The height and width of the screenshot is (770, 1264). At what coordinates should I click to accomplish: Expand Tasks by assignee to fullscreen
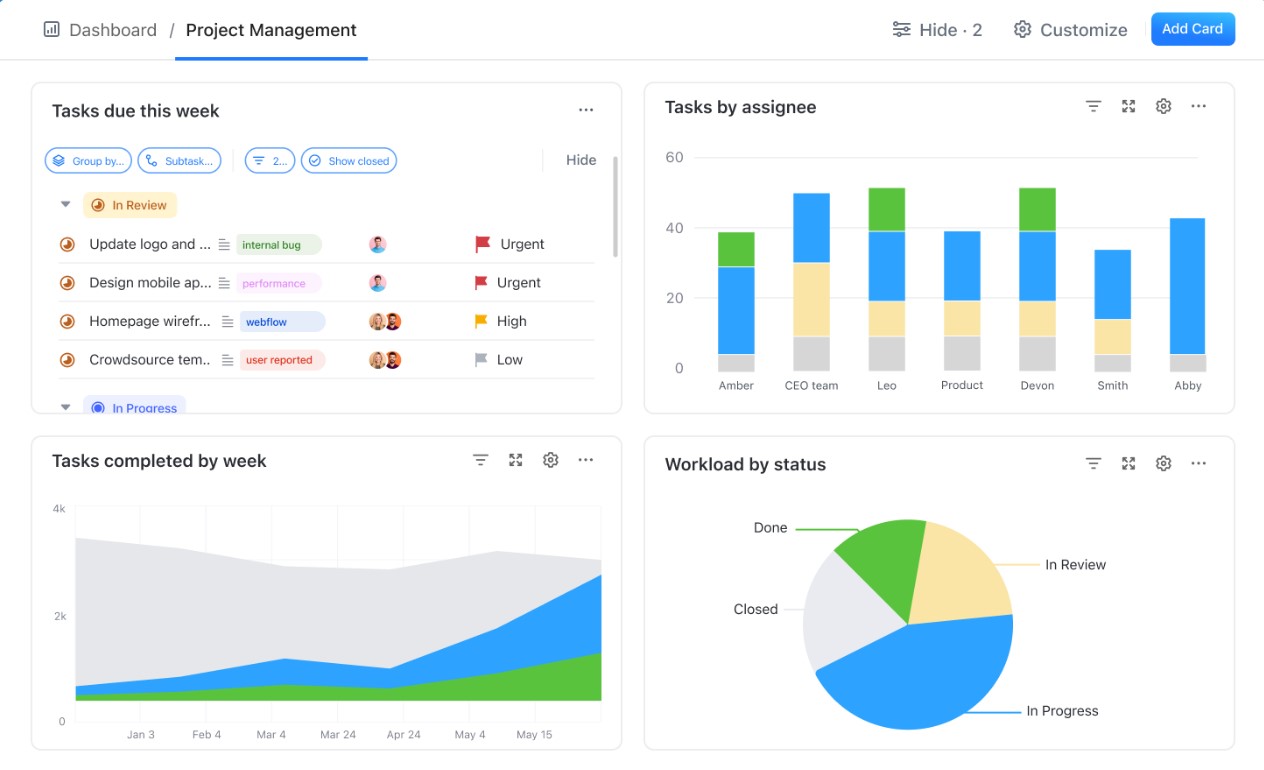[x=1128, y=105]
